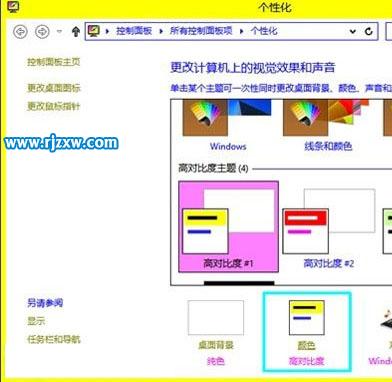Click the personalization icon in address bar
The image size is (392, 382).
[94, 31]
